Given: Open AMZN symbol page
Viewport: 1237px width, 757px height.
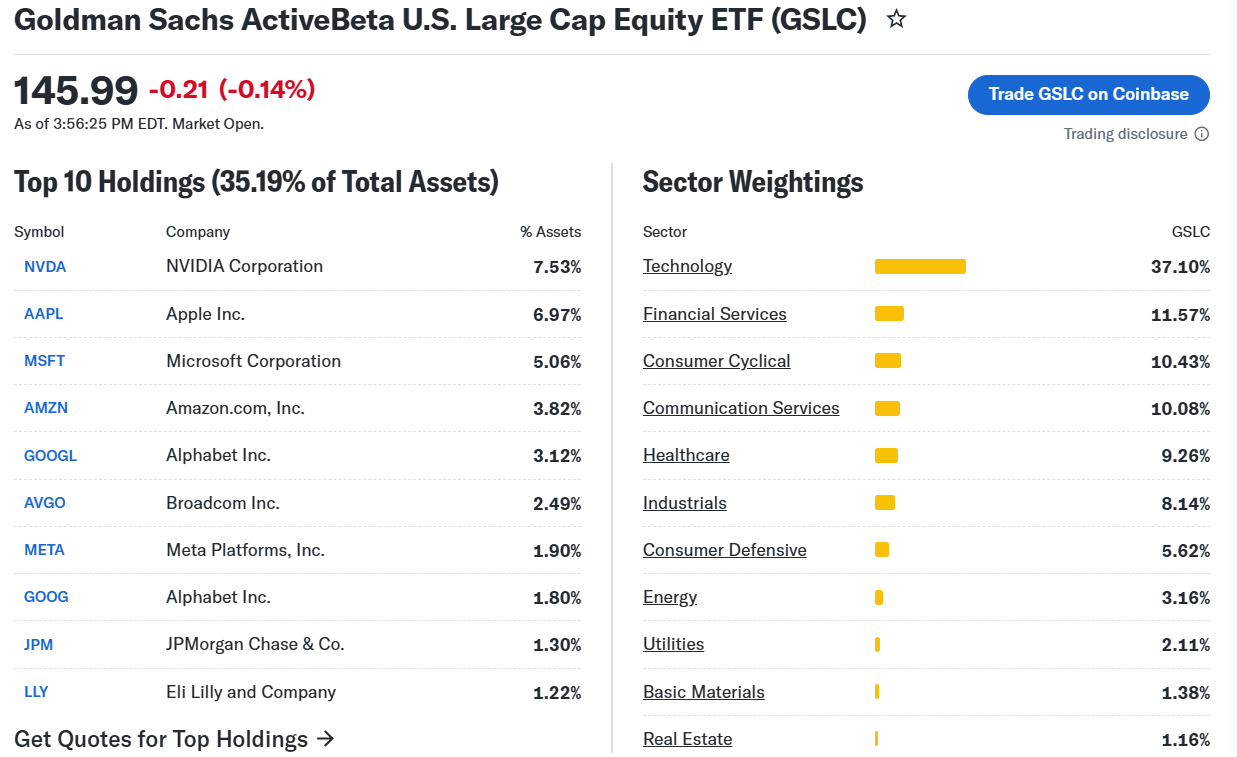Looking at the screenshot, I should [x=46, y=408].
